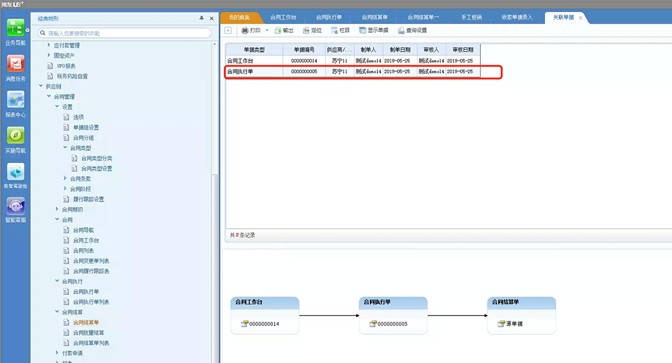The height and width of the screenshot is (363, 672).
Task: Click the 单据编号 column header
Action: click(304, 50)
